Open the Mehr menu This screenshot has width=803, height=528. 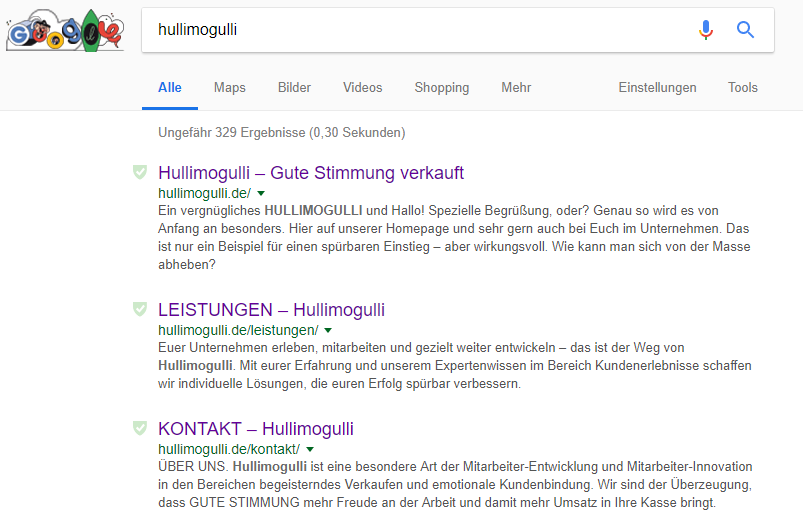(516, 88)
